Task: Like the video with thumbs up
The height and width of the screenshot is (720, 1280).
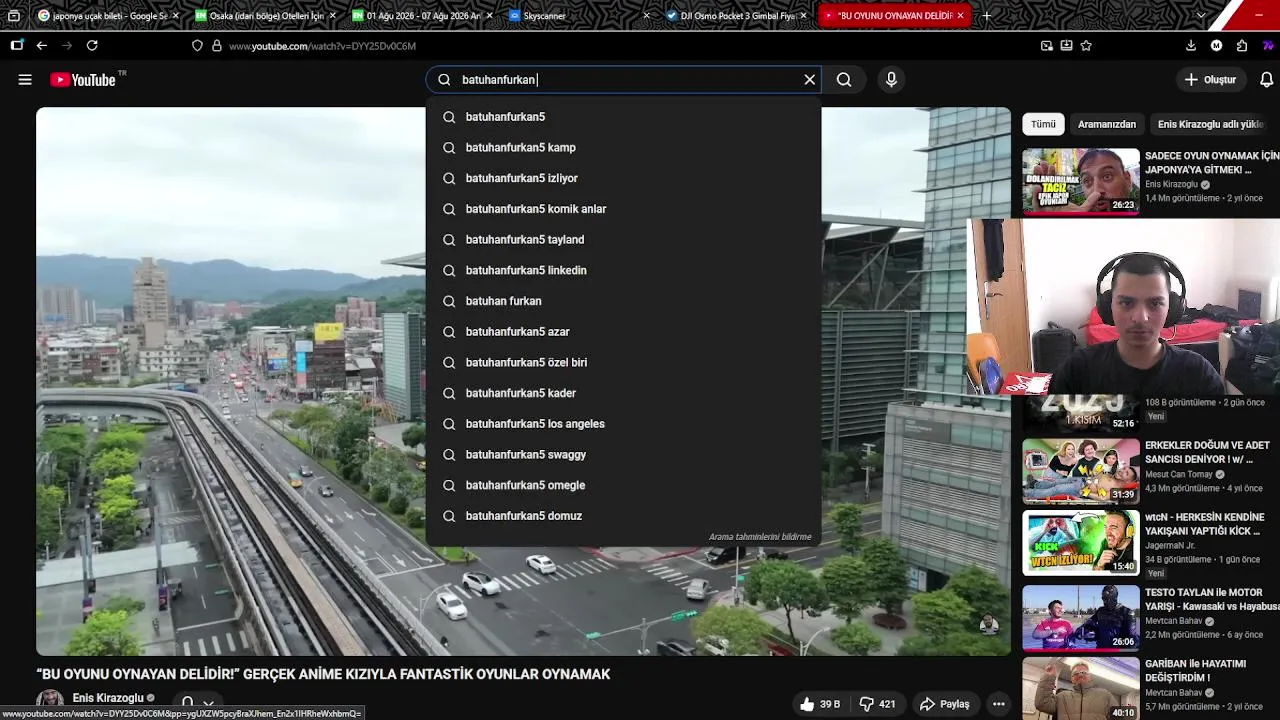Action: click(x=820, y=704)
